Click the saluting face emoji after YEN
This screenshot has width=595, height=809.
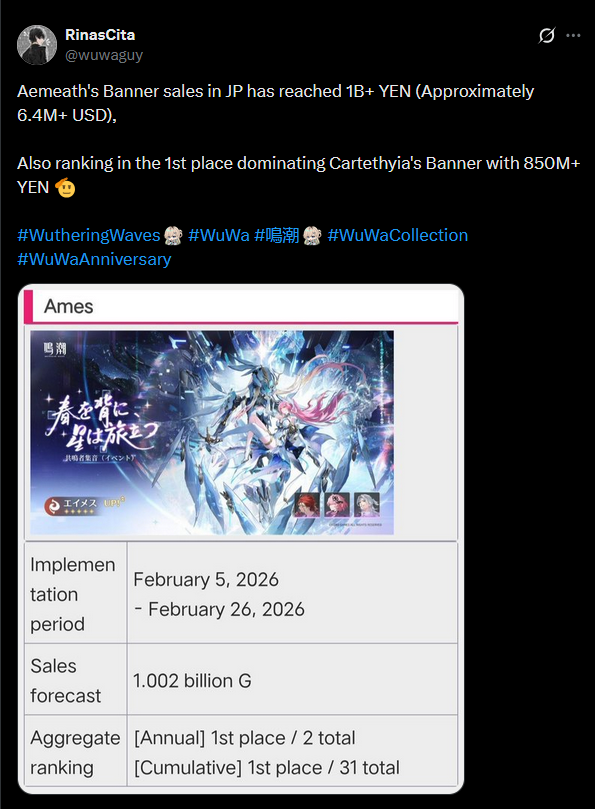(65, 187)
